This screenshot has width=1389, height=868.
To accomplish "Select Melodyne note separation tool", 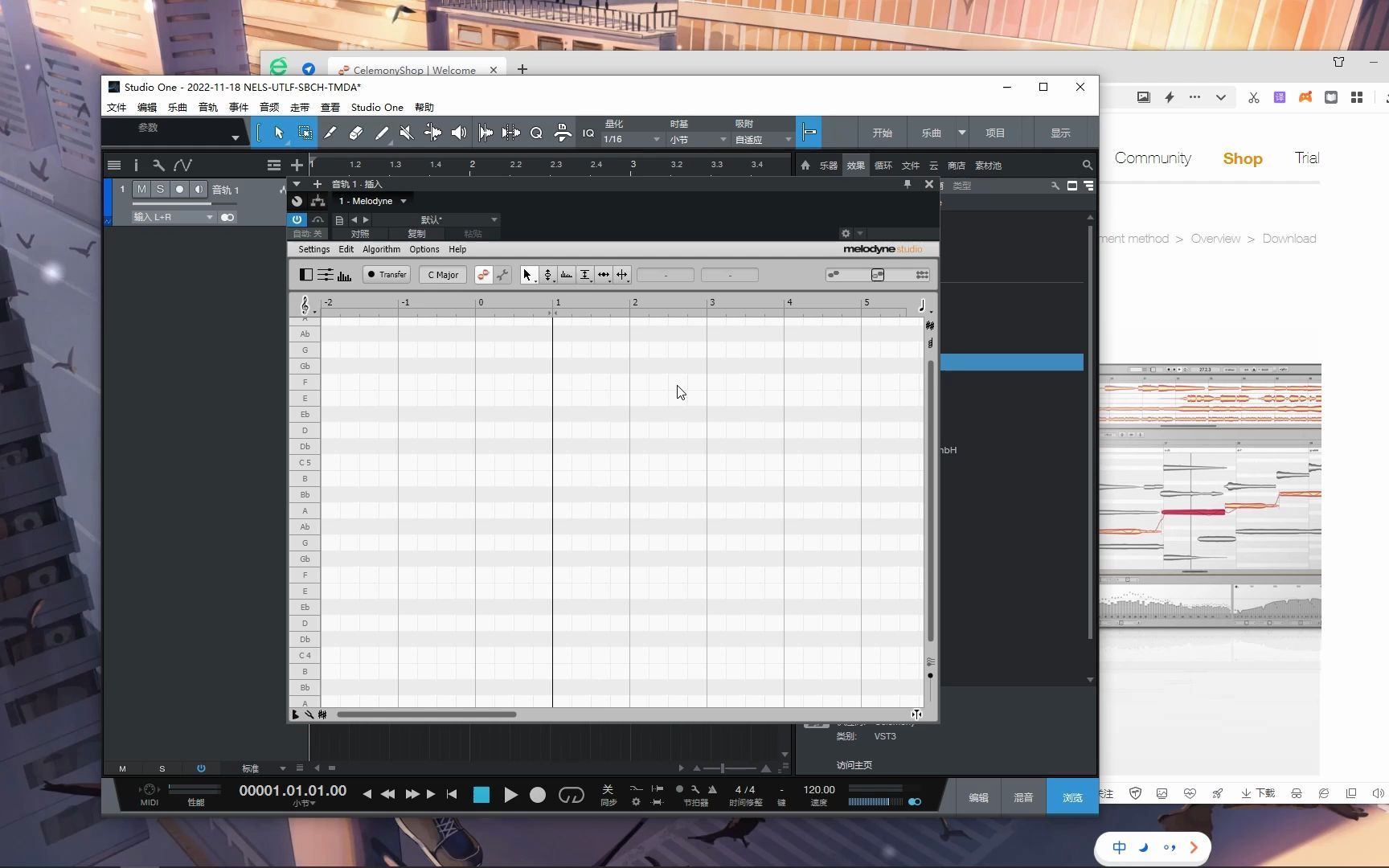I will pyautogui.click(x=622, y=275).
